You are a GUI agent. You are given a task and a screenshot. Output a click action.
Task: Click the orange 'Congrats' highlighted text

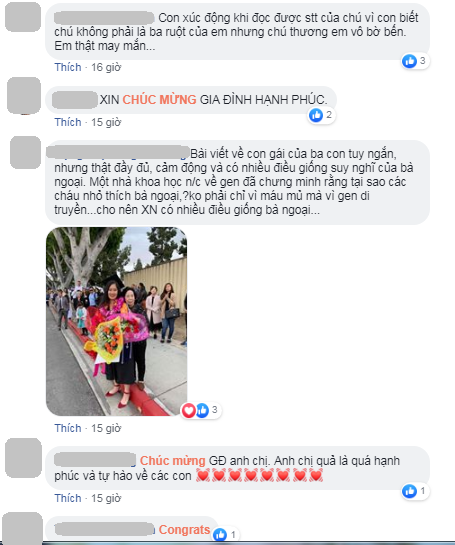184,530
